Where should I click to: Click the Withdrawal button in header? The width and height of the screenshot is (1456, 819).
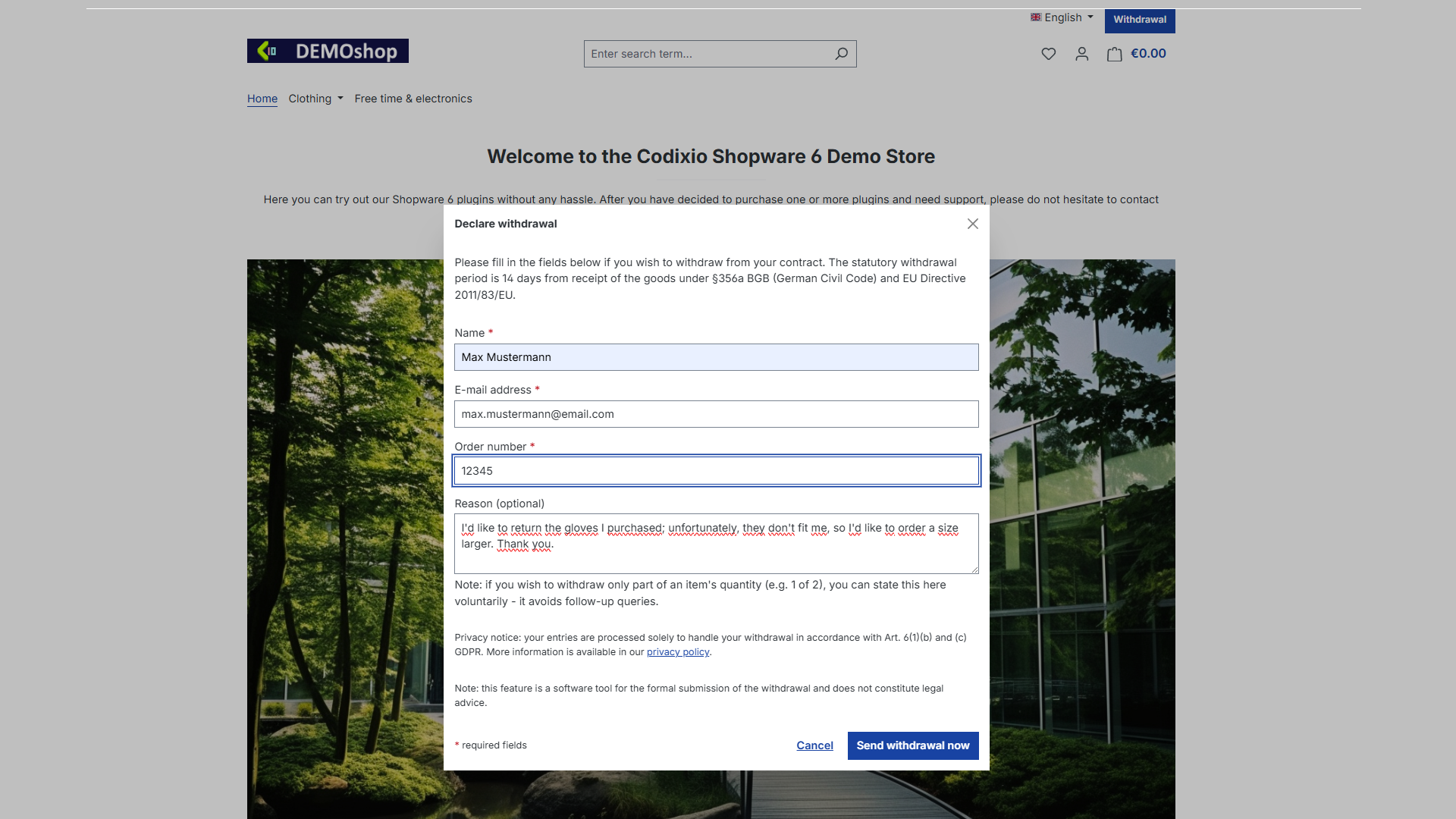1140,20
